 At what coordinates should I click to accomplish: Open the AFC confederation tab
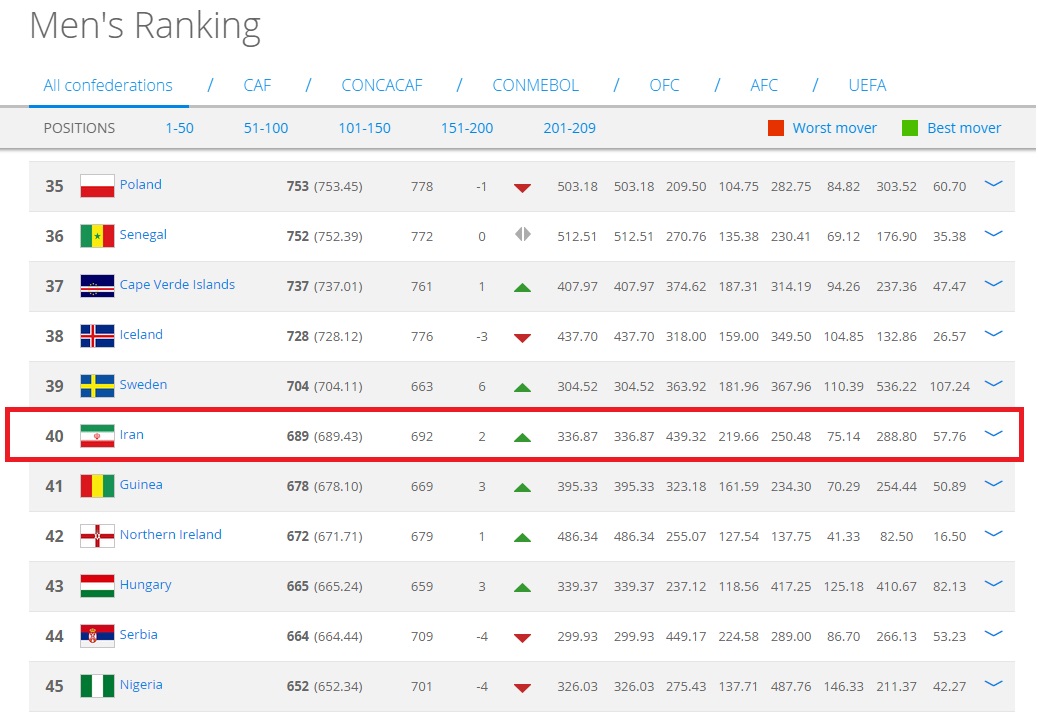coord(764,85)
